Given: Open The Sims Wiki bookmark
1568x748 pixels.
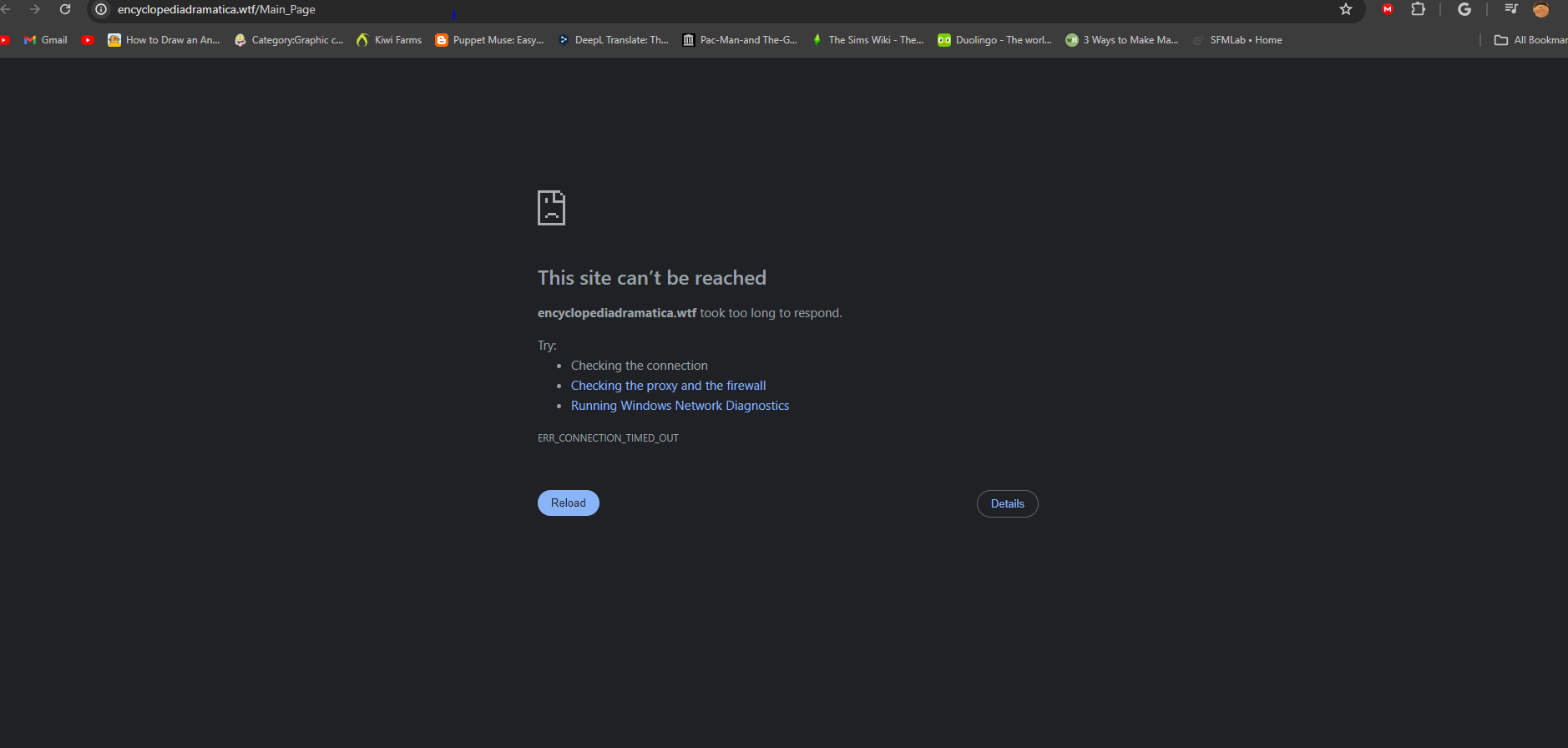Looking at the screenshot, I should [868, 40].
